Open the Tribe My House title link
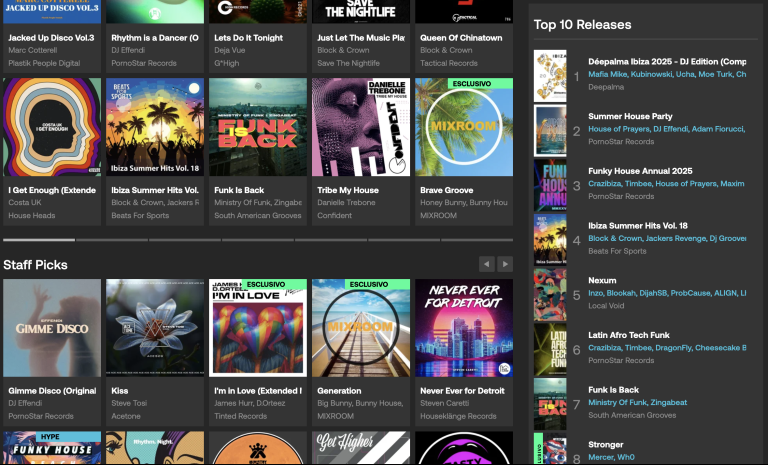 [x=348, y=190]
